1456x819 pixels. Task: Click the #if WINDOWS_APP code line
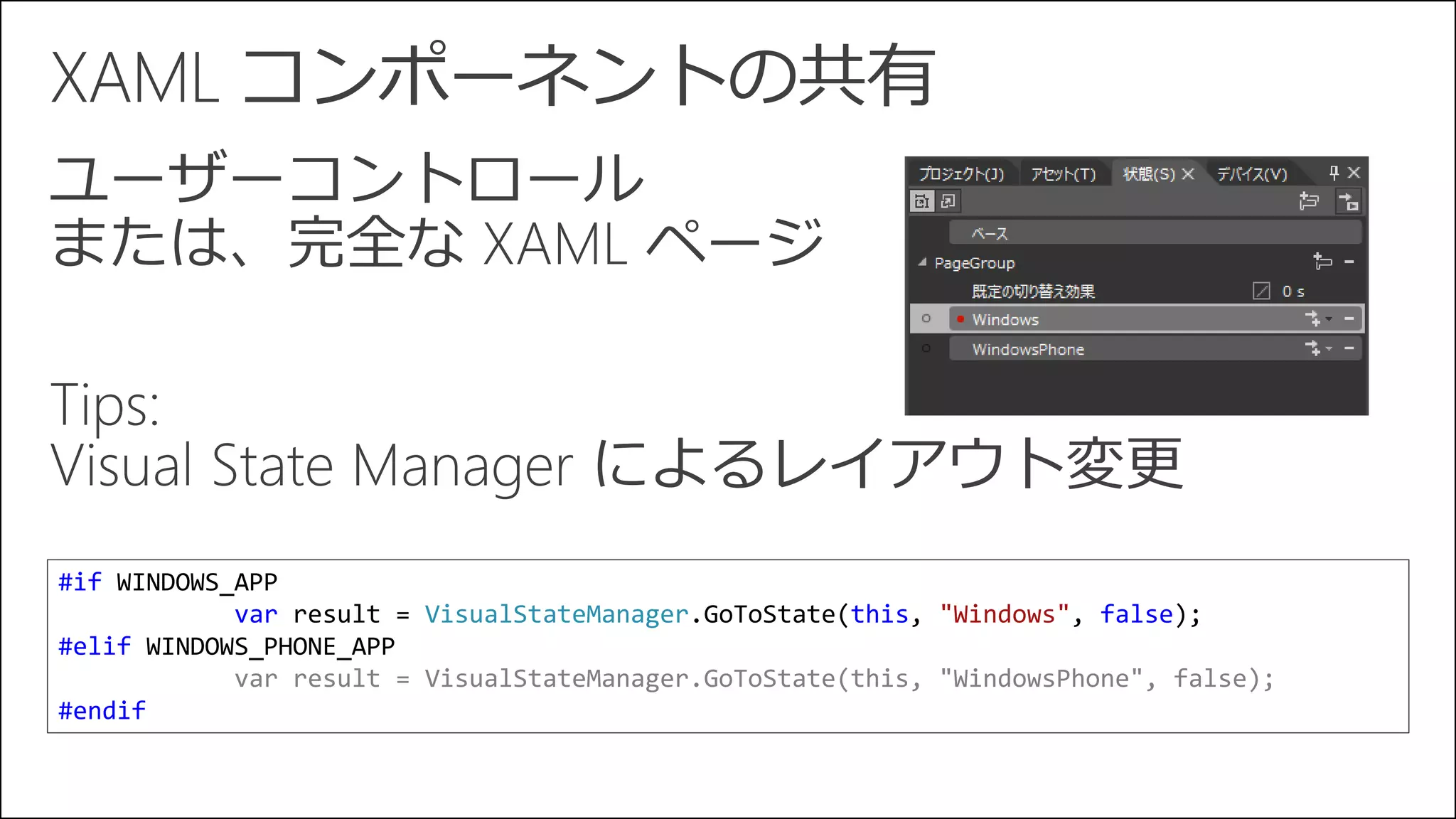pos(168,582)
